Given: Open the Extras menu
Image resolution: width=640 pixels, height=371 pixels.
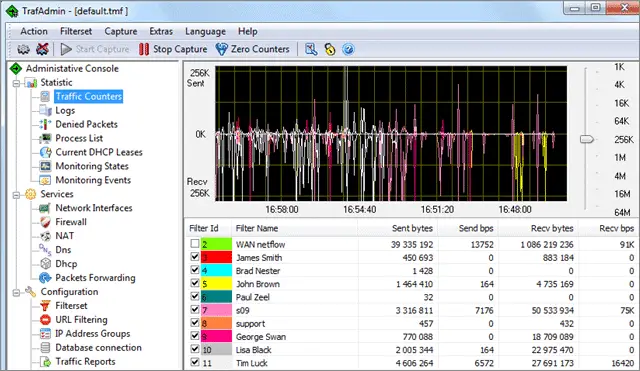Looking at the screenshot, I should pyautogui.click(x=161, y=31).
